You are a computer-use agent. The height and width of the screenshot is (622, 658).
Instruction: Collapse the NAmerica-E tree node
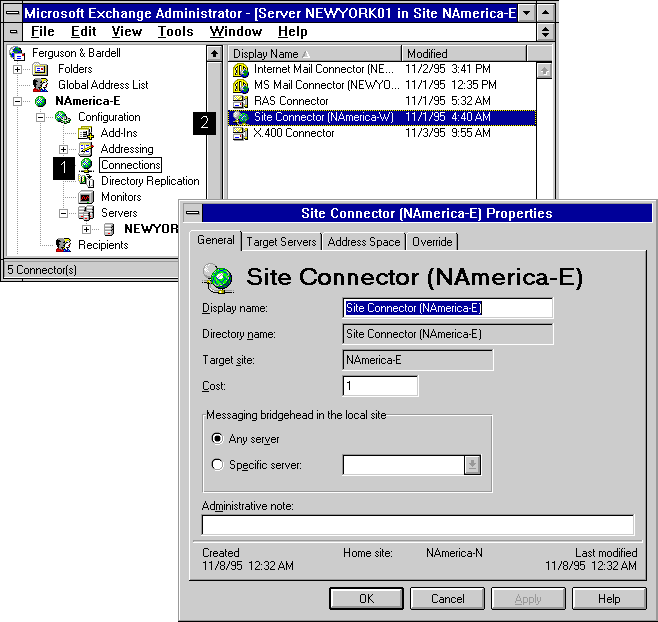click(x=18, y=101)
